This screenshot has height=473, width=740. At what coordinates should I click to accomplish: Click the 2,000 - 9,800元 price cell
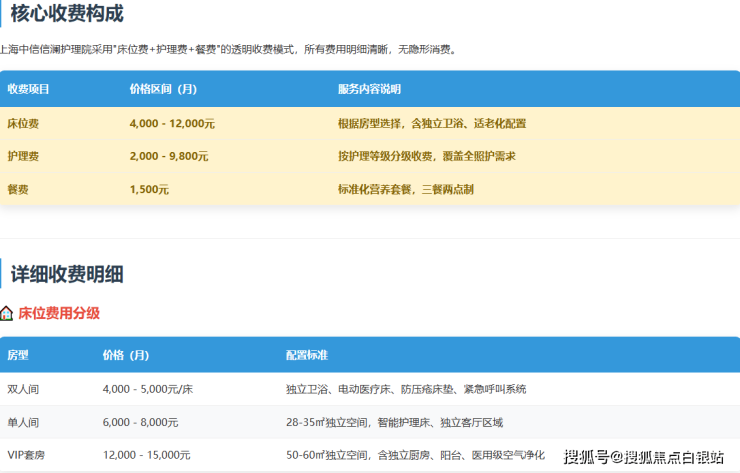pos(169,156)
